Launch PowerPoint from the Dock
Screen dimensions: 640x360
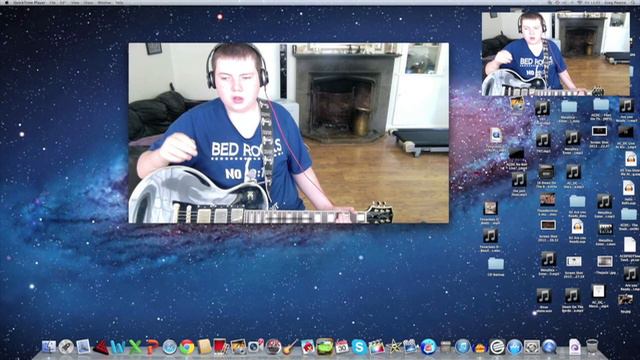pyautogui.click(x=152, y=347)
